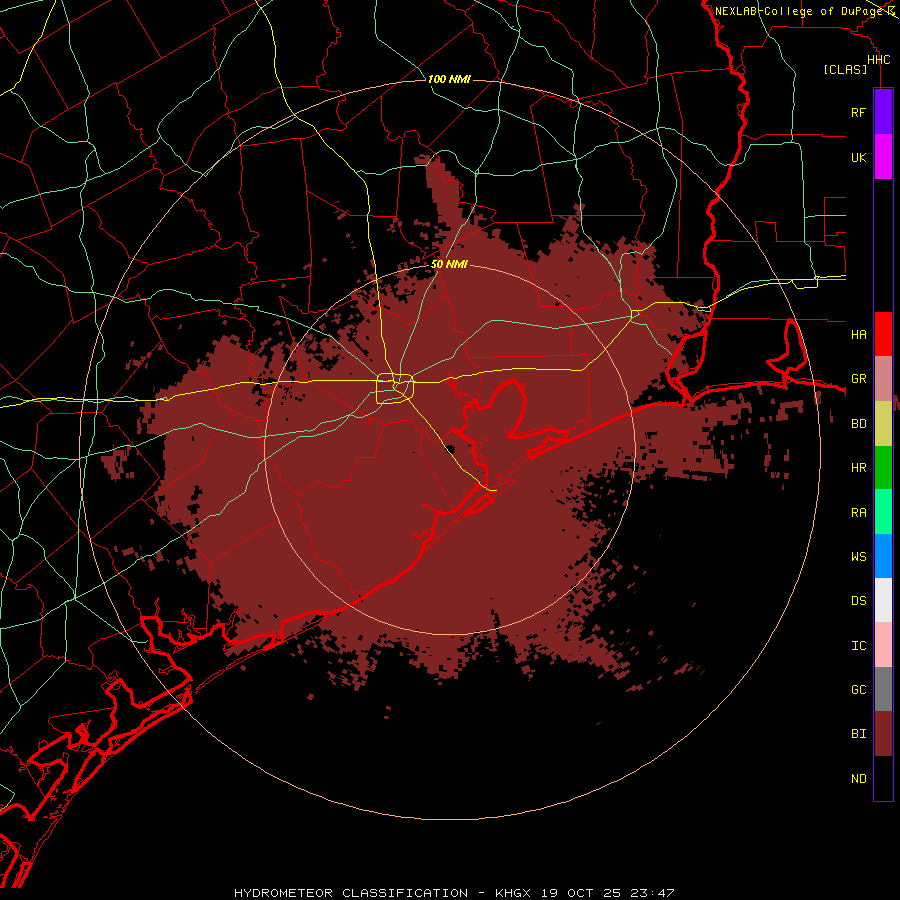
Task: Click the RF legend label
Action: click(x=858, y=112)
